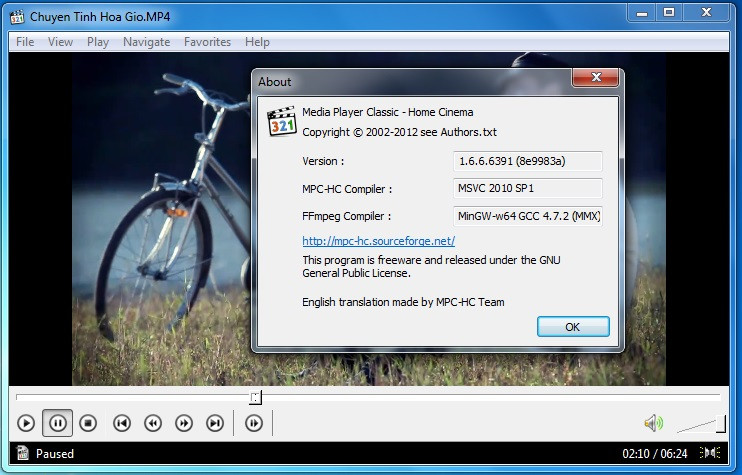Open the View menu
The height and width of the screenshot is (475, 742).
60,42
